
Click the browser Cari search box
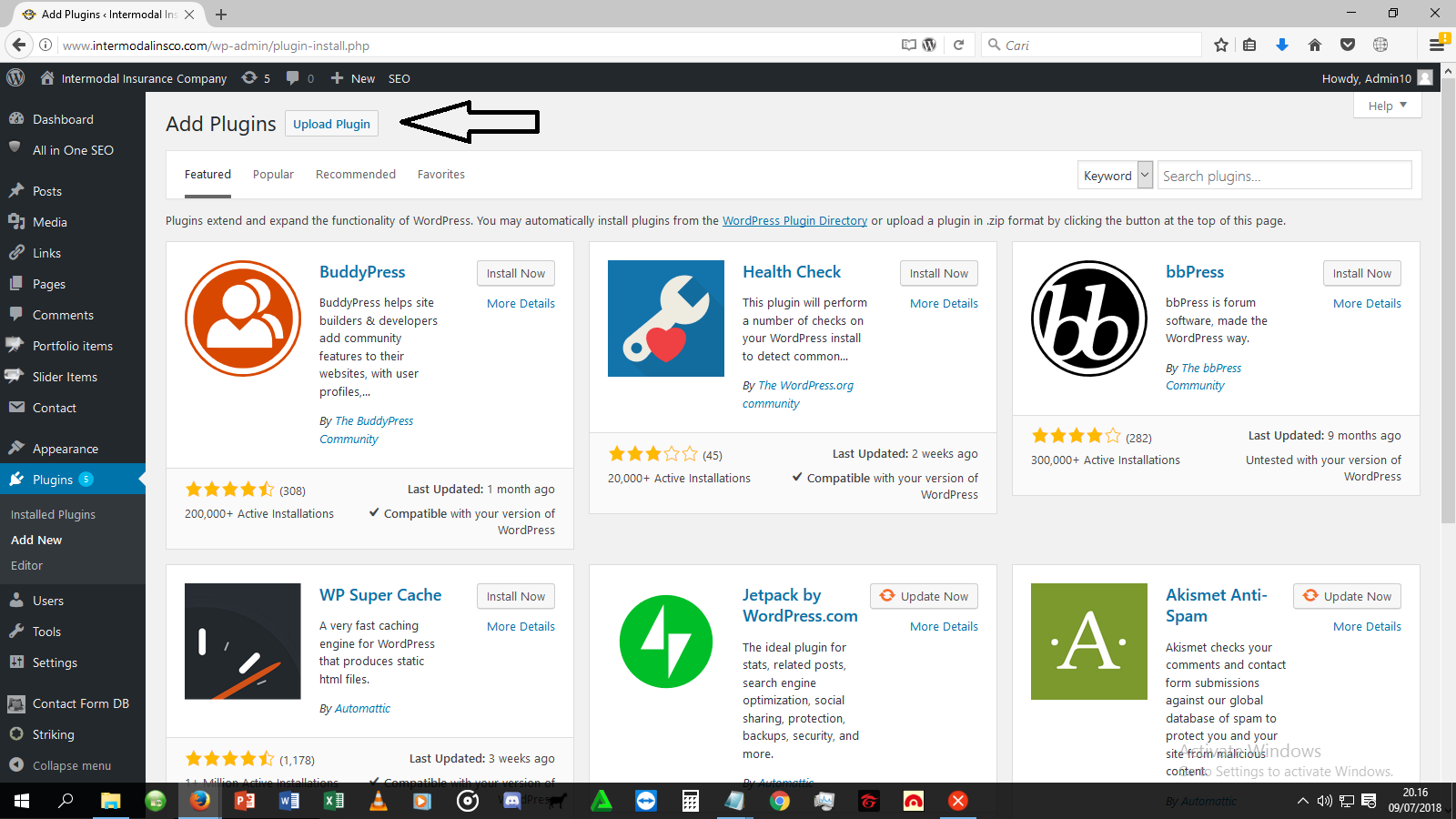click(x=1092, y=45)
